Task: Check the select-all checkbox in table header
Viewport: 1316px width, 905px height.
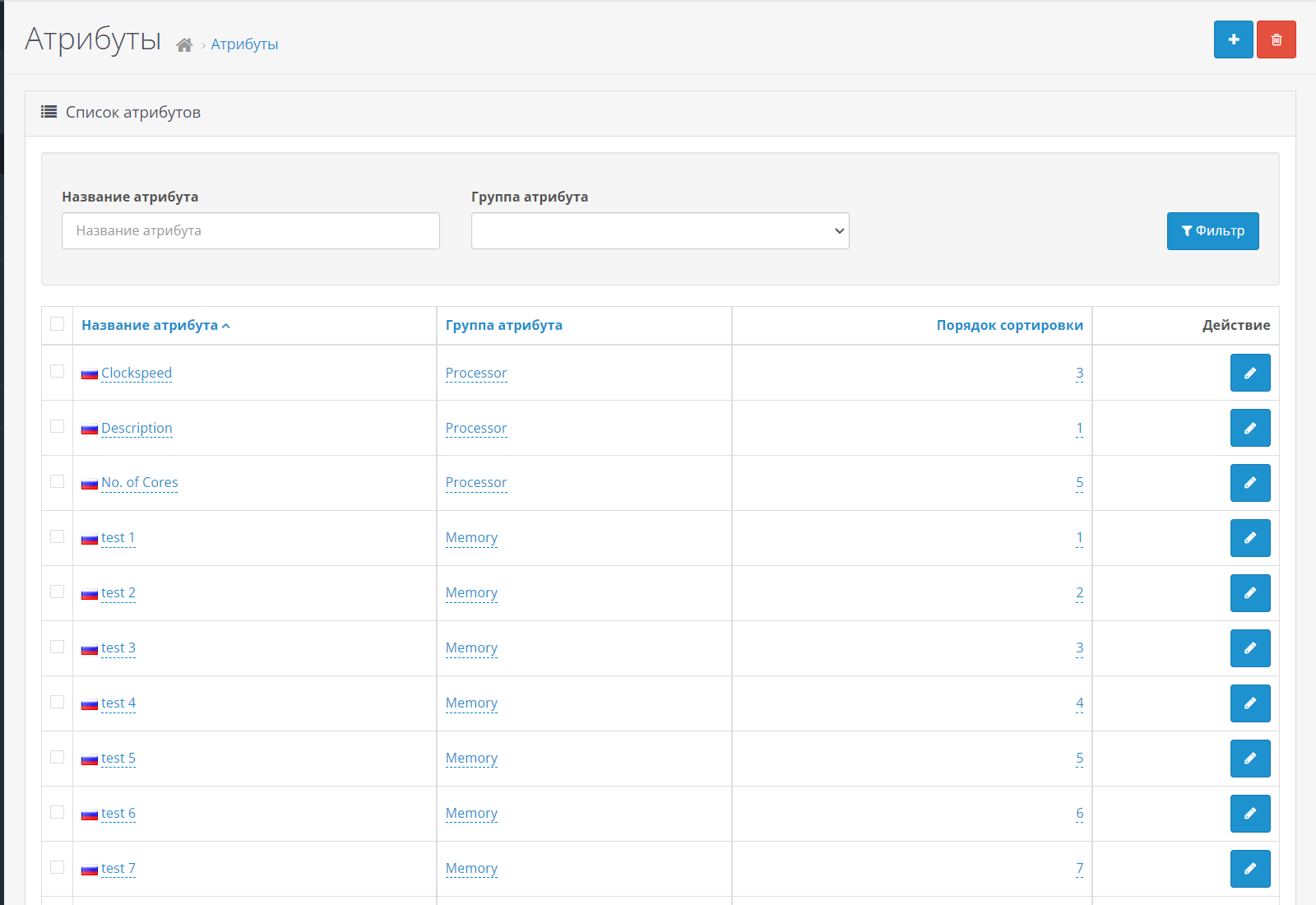Action: point(57,323)
